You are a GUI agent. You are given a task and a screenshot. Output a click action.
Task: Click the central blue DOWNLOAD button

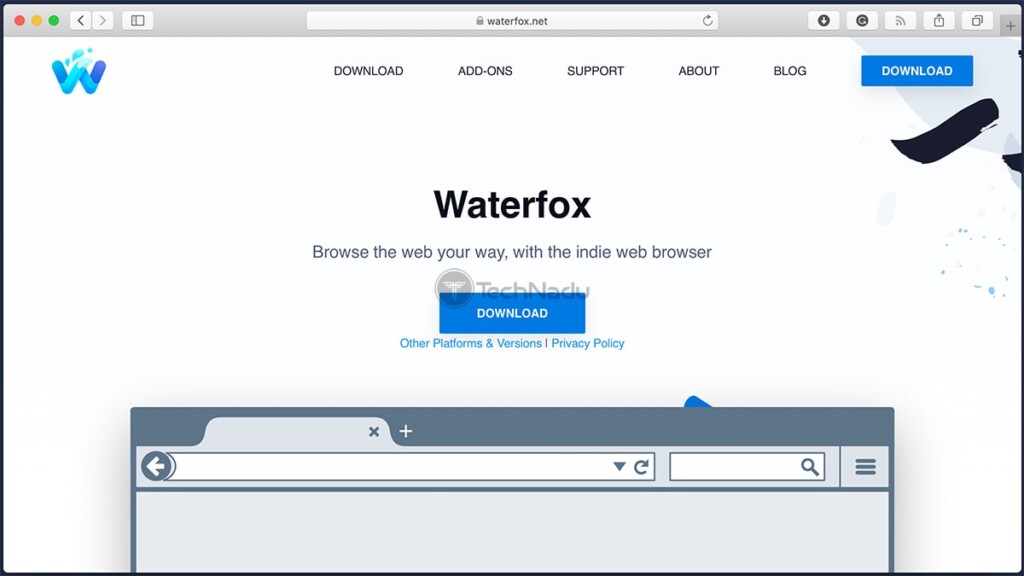click(512, 313)
